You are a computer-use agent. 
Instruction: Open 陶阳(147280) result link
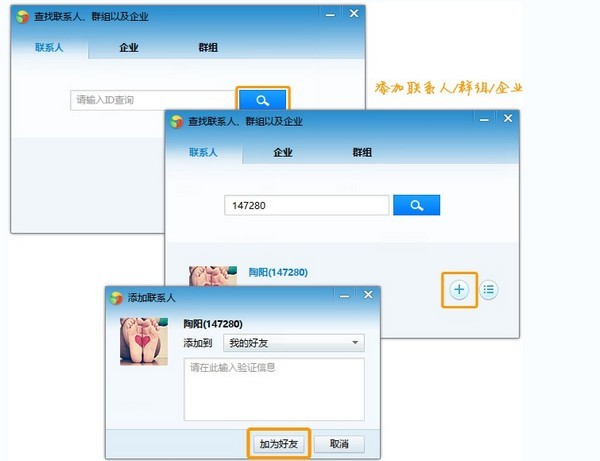pos(278,272)
